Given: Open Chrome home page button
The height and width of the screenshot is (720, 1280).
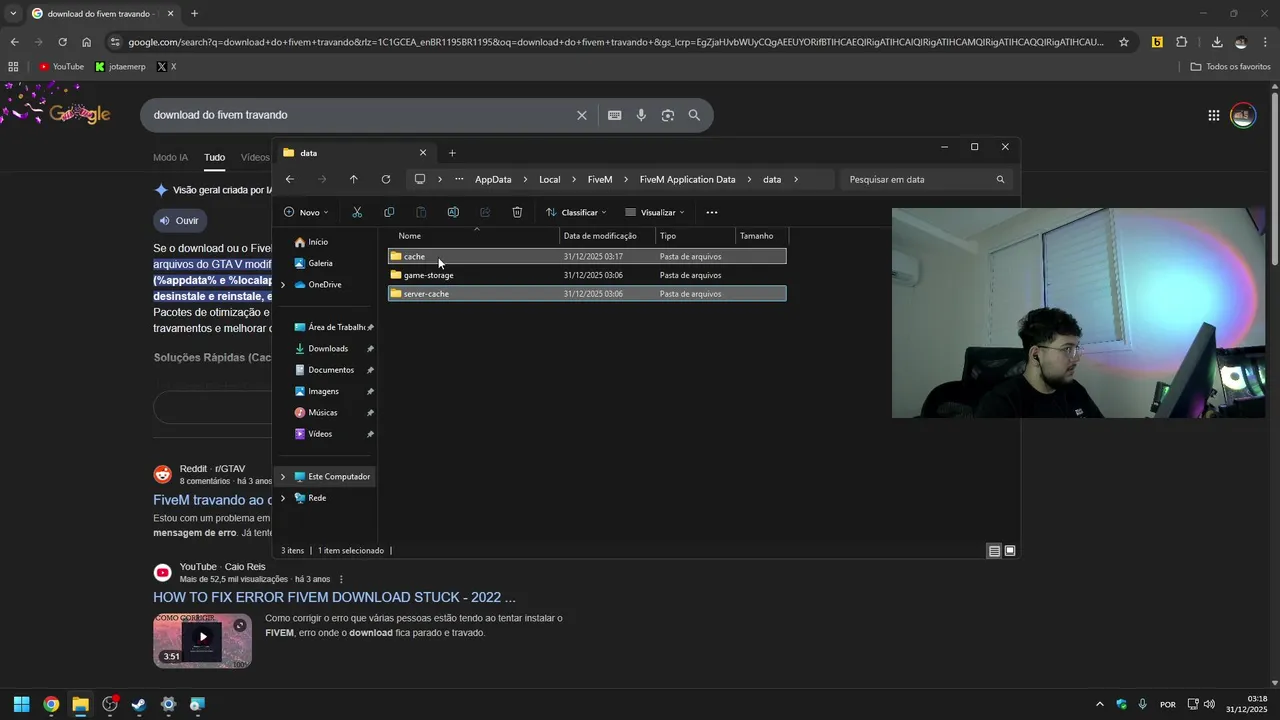Looking at the screenshot, I should [87, 42].
